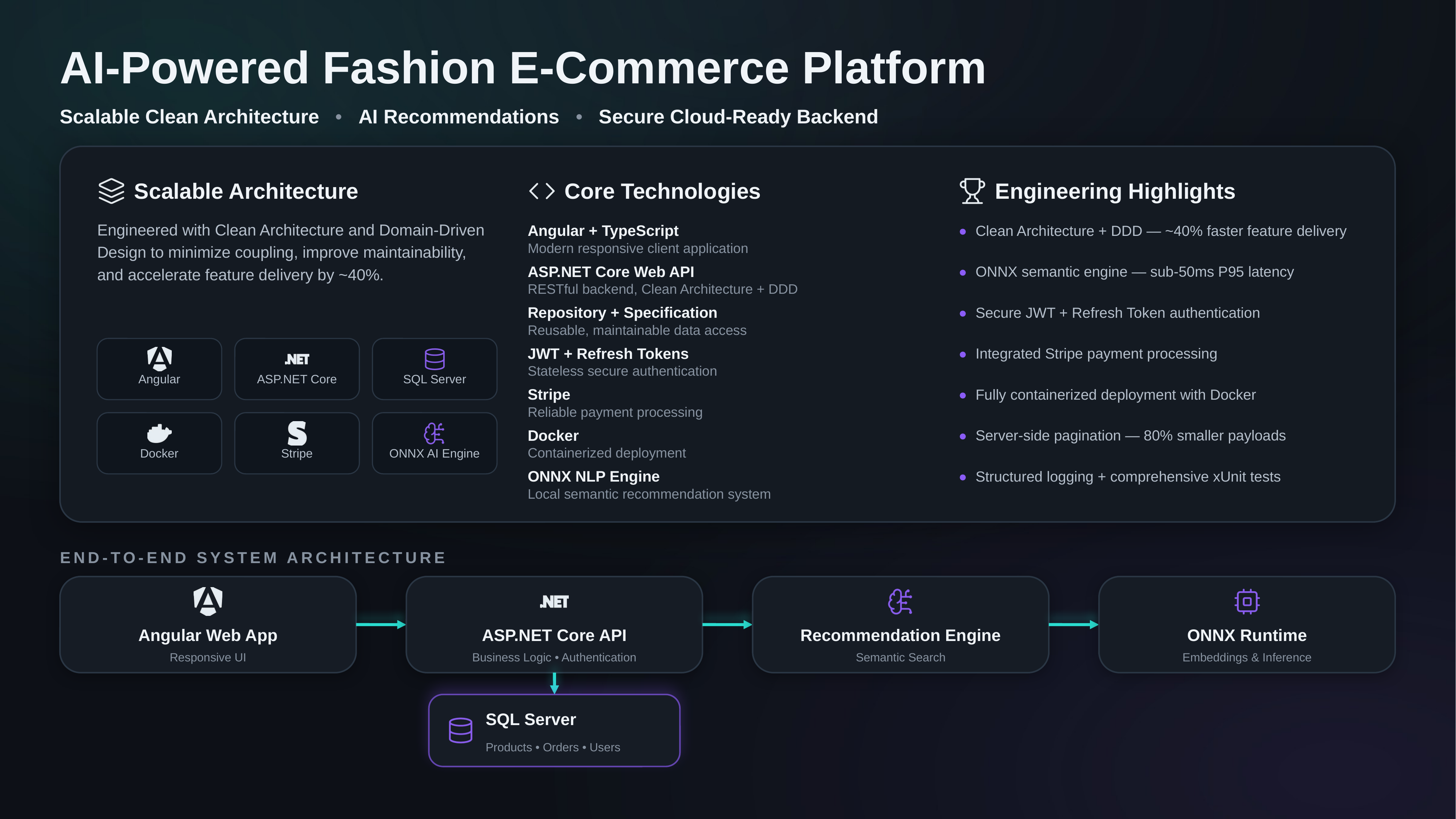The image size is (1456, 819).
Task: Click the ONNX AI Engine brain icon
Action: tap(434, 434)
